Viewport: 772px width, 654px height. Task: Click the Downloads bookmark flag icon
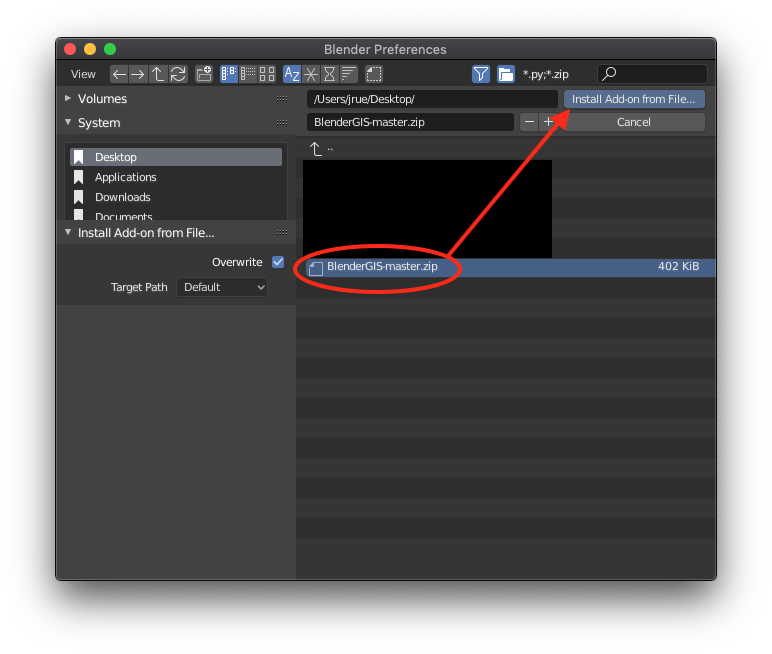[x=79, y=197]
